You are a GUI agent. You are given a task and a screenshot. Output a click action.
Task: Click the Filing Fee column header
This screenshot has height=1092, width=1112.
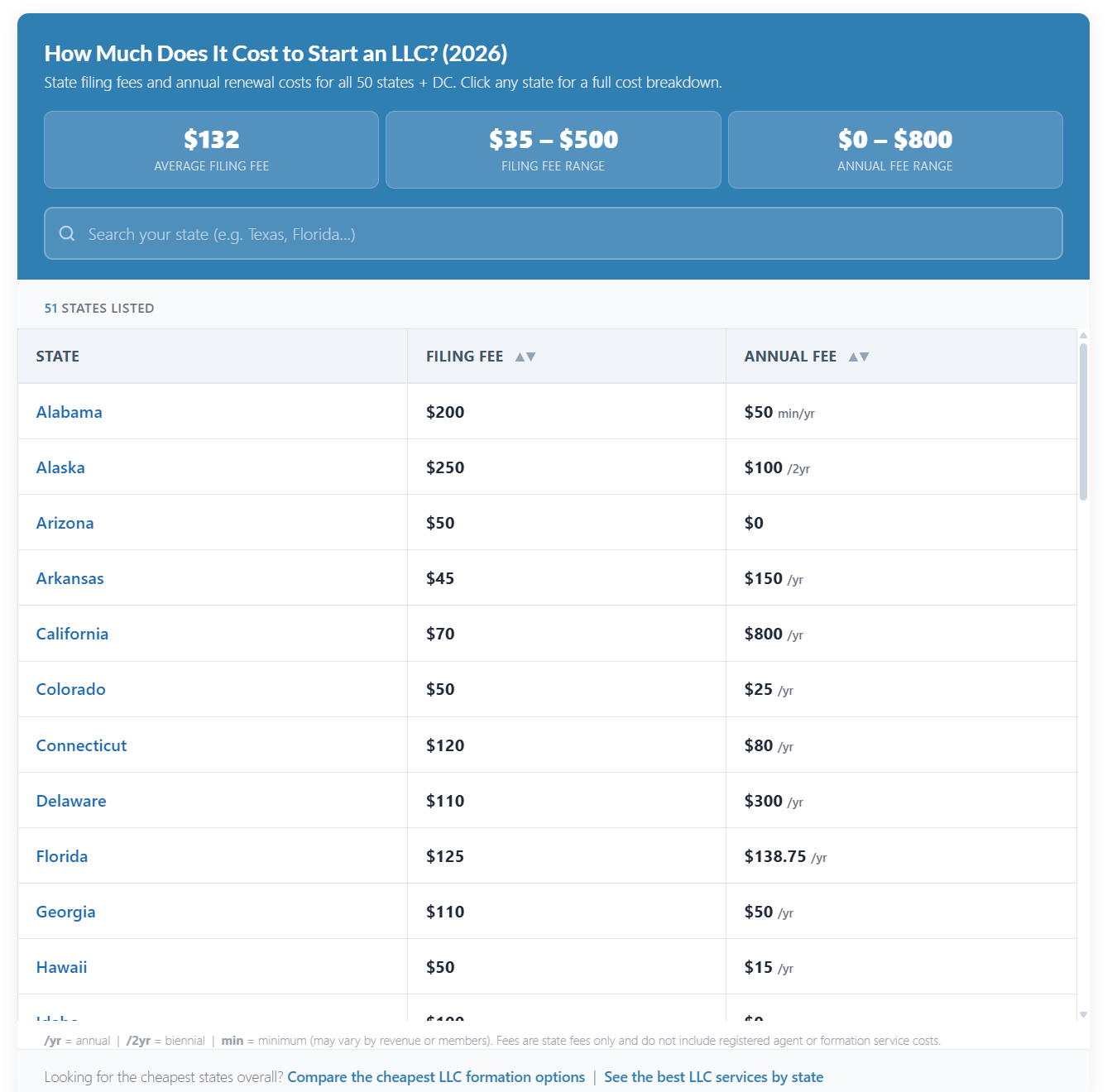(x=464, y=357)
